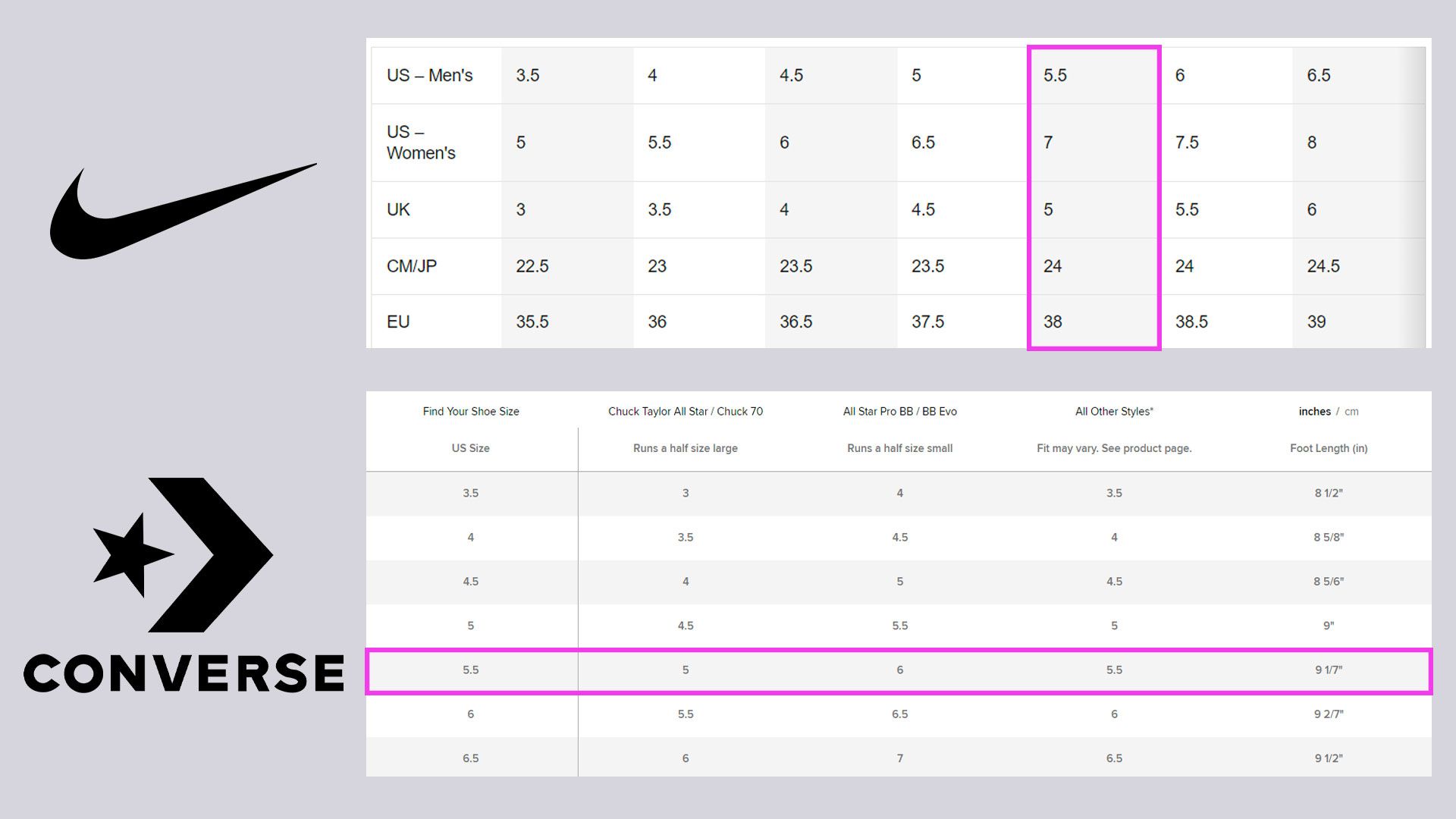1456x819 pixels.
Task: Select foot length 8 5/8" cell
Action: tap(1329, 537)
